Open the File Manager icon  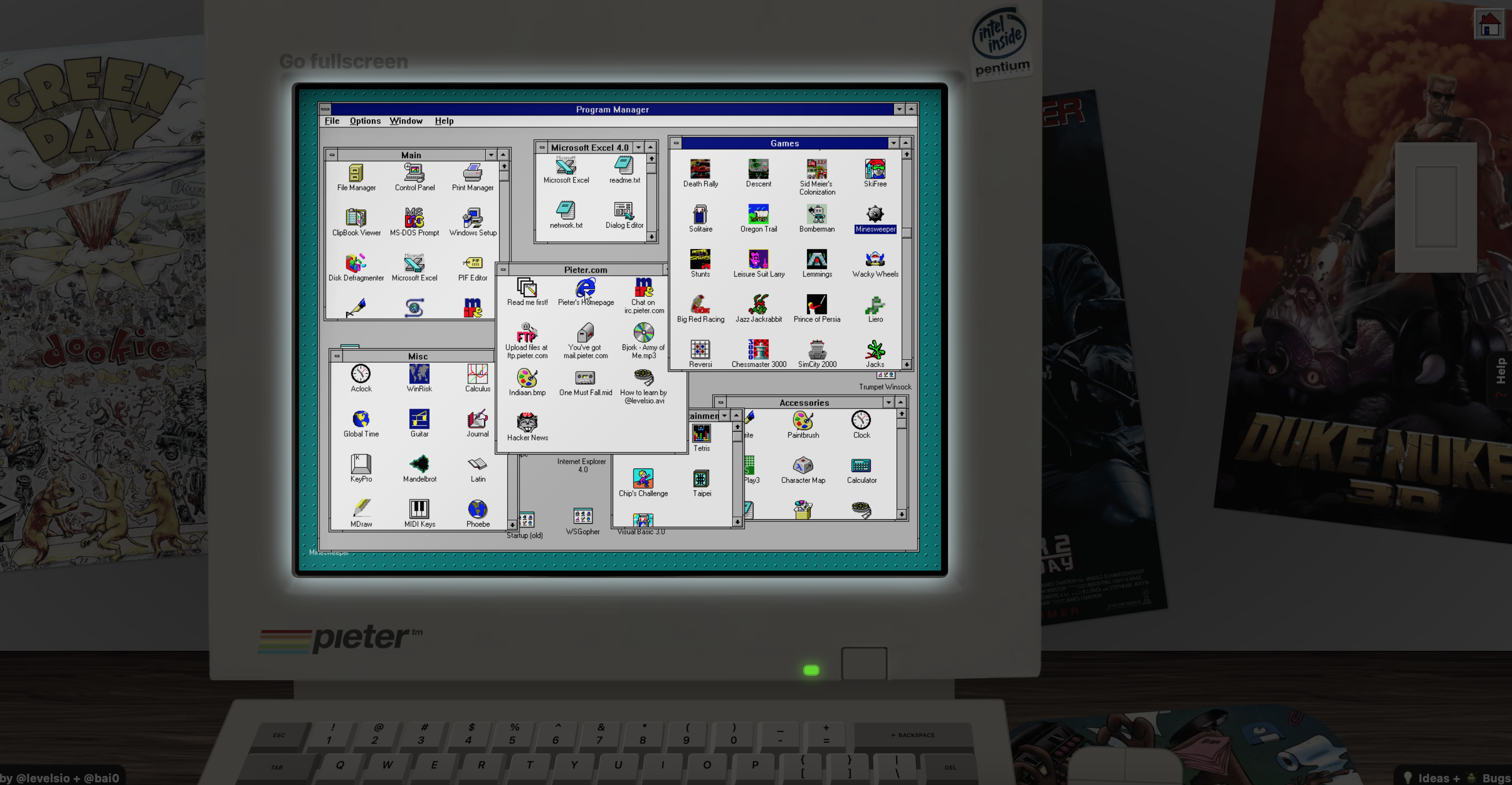pos(356,174)
